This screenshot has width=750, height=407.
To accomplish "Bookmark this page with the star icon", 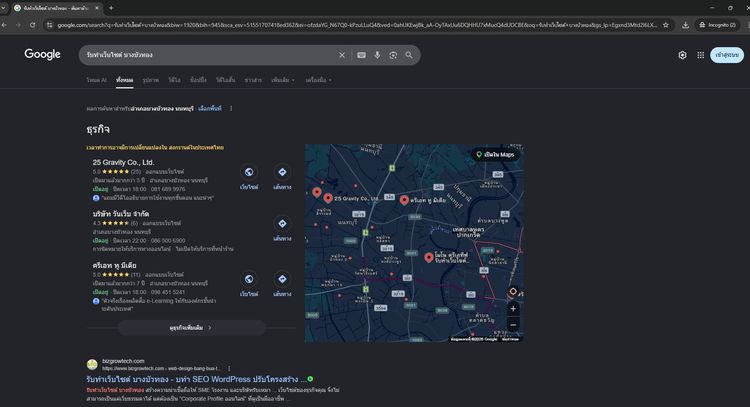I will pos(665,25).
